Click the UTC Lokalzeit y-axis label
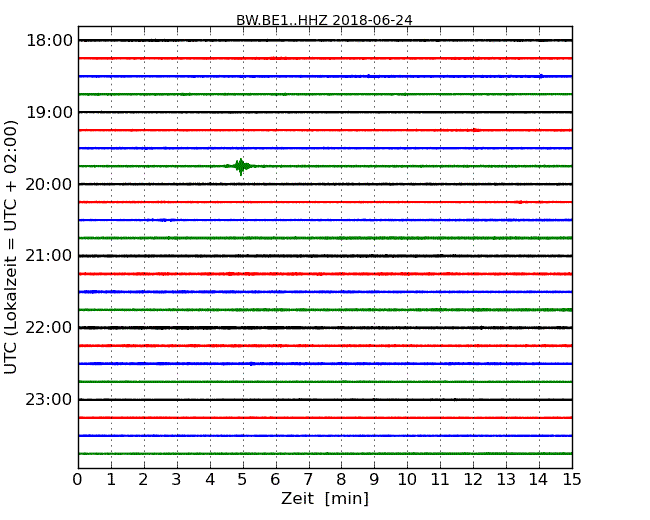Viewport: 650px width, 520px height. click(x=11, y=247)
